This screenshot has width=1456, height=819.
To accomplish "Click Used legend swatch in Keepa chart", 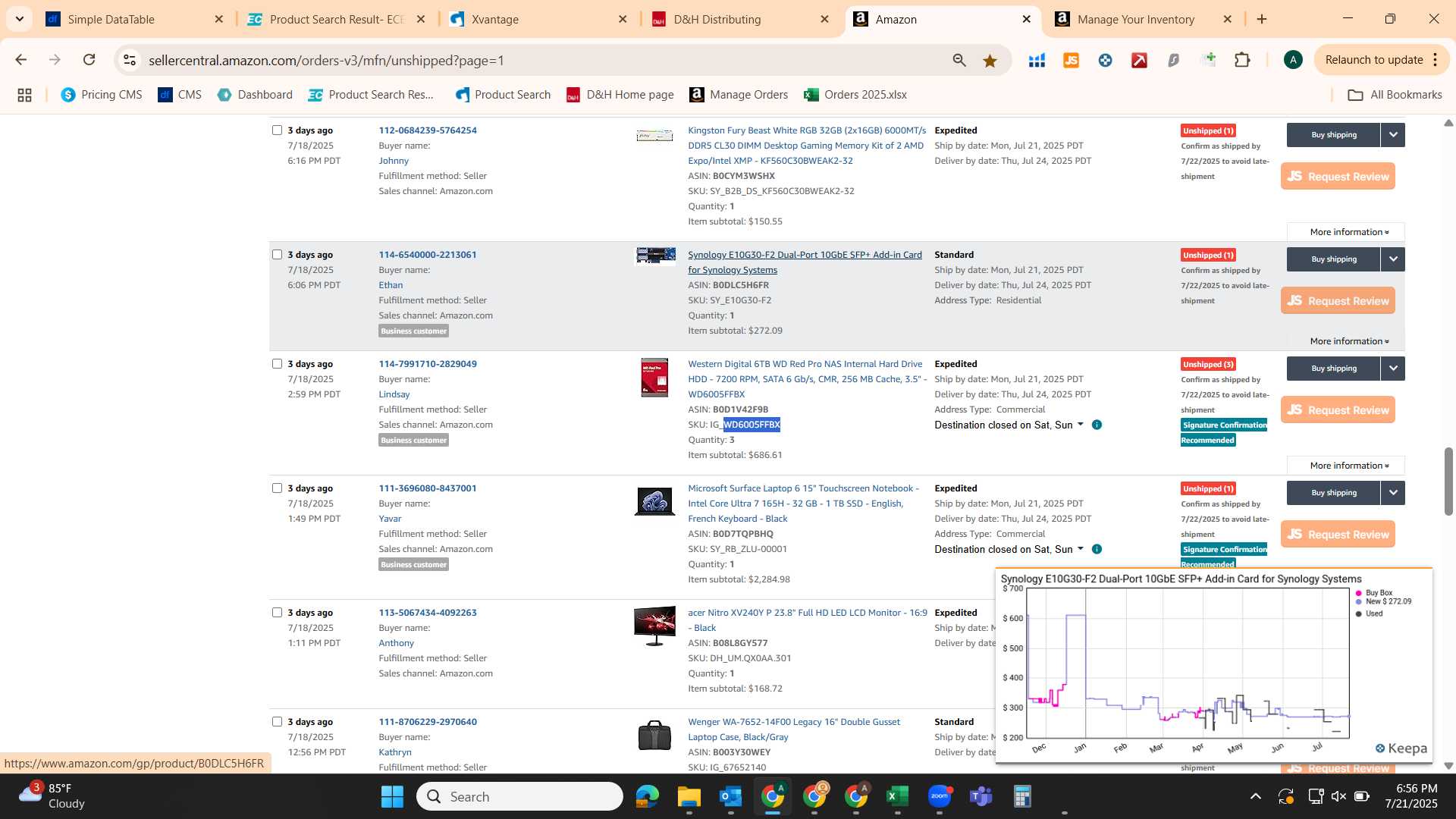I will [1359, 613].
